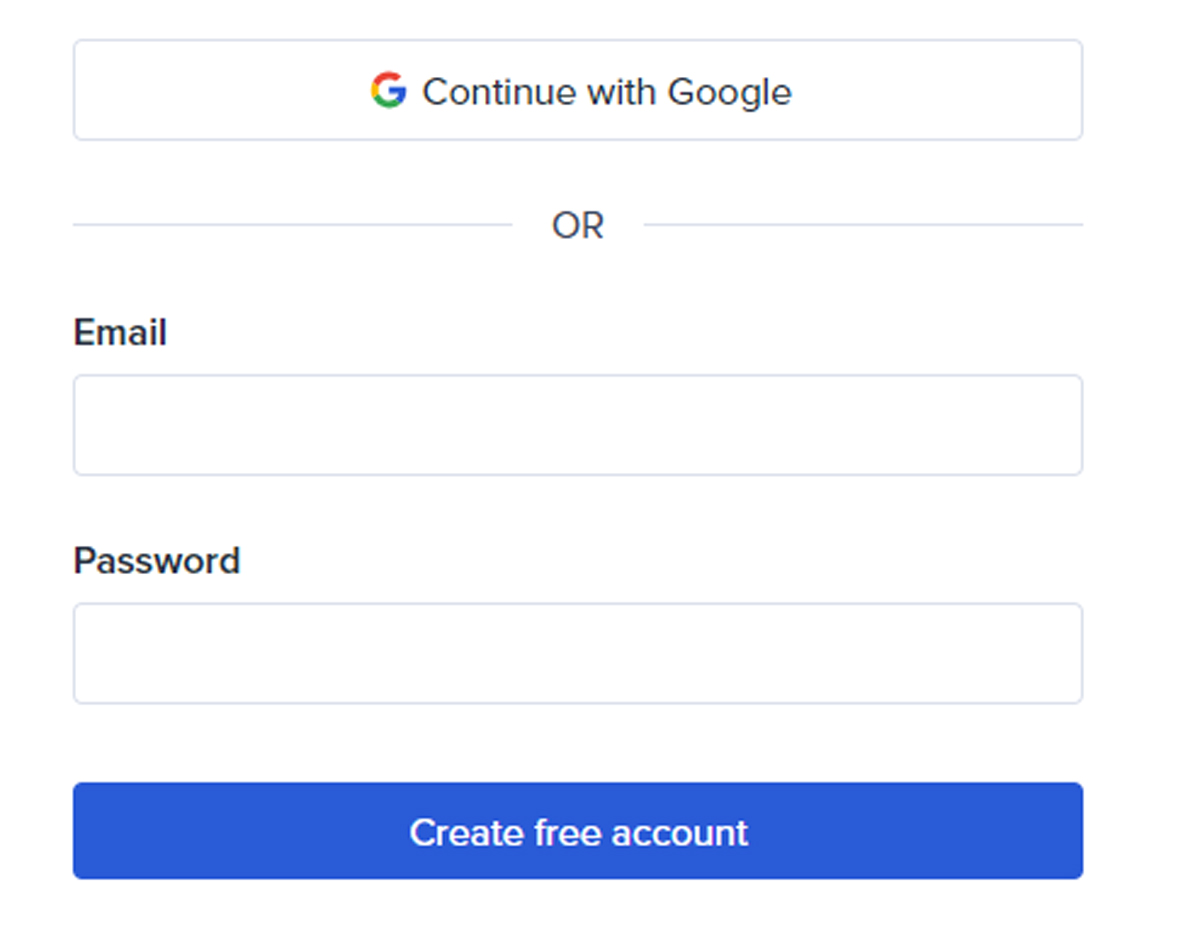The image size is (1200, 928).
Task: Click the horizontal line right of OR
Action: coord(863,225)
